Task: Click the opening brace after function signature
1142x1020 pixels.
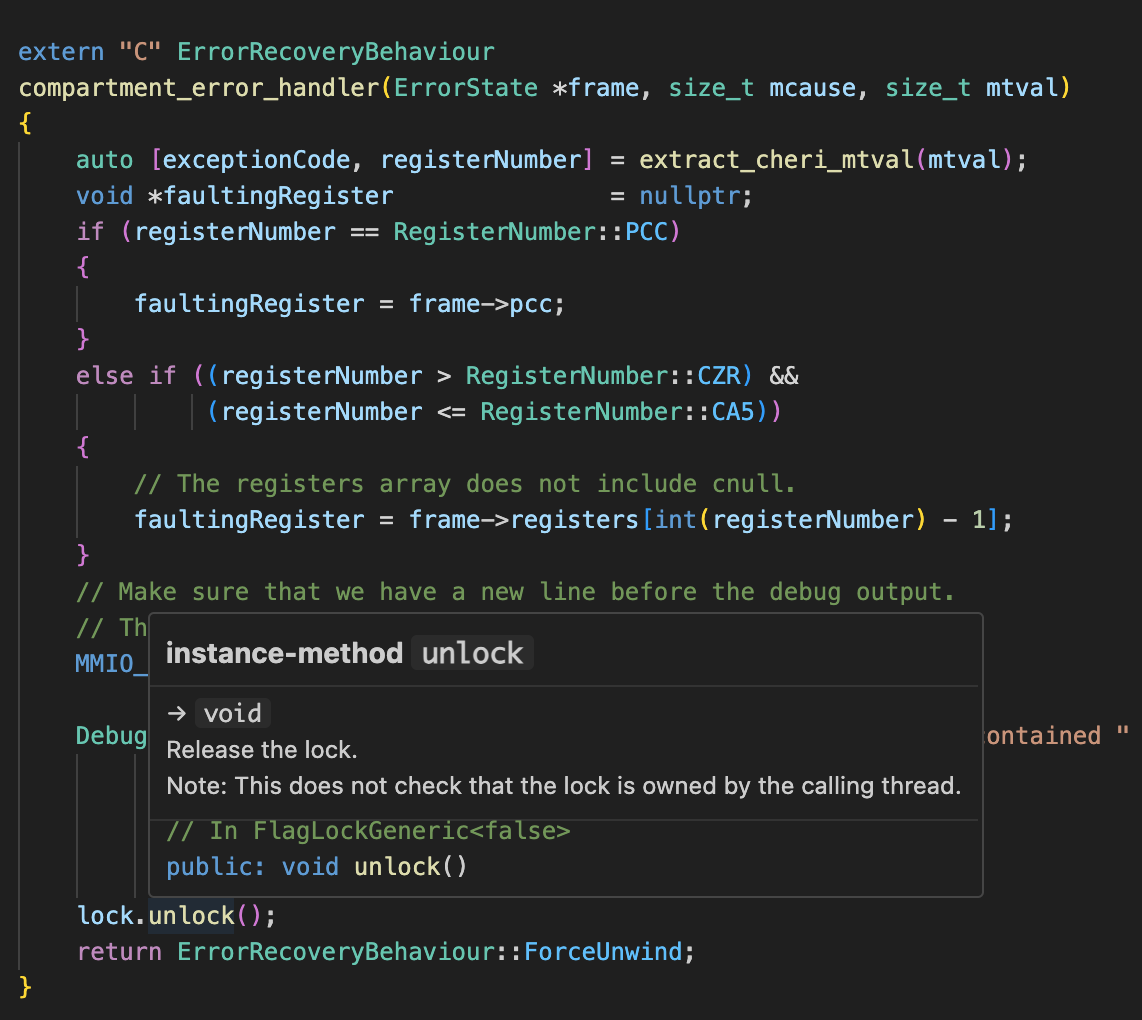Action: click(x=25, y=124)
